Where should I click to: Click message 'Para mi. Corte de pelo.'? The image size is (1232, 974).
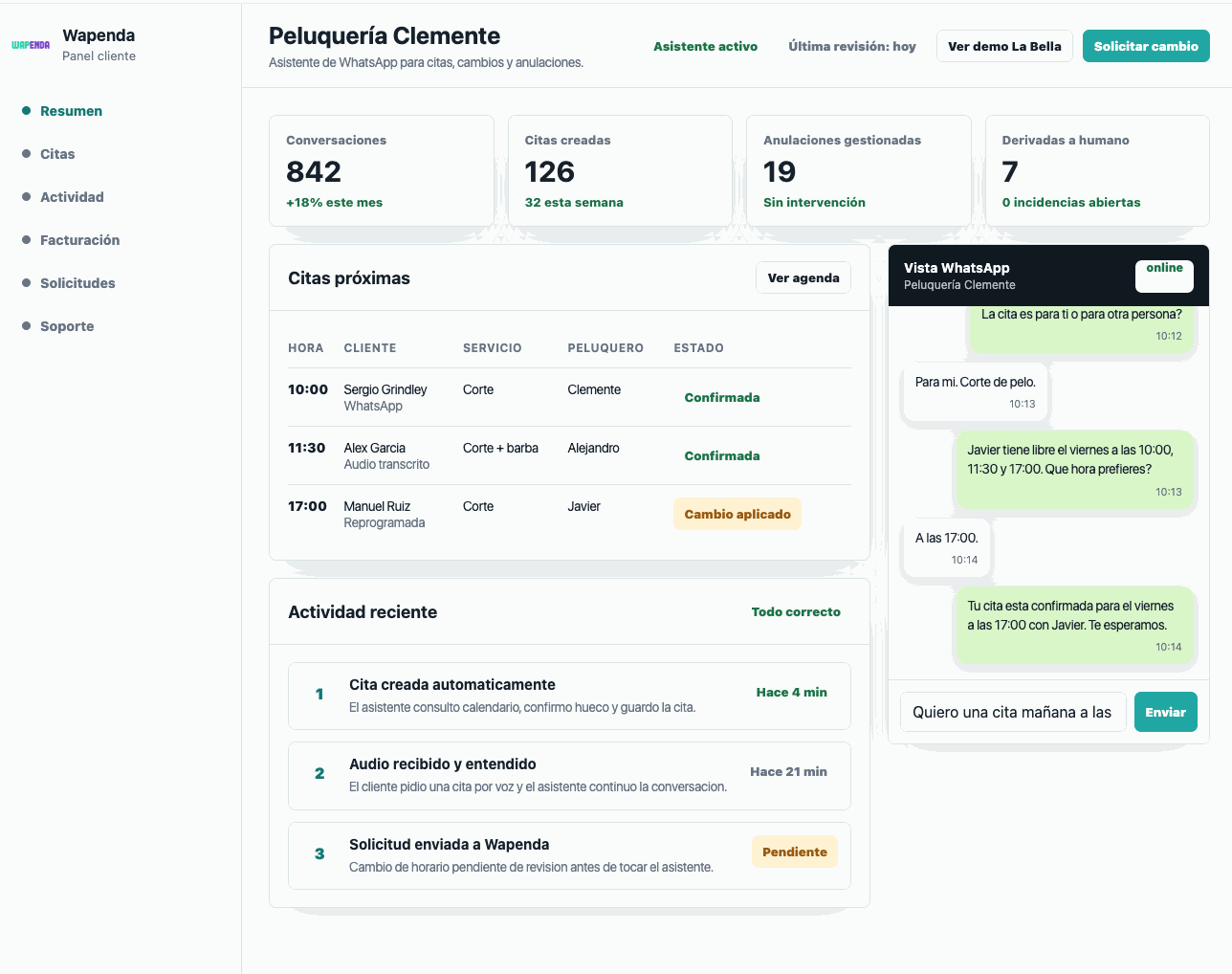click(976, 391)
